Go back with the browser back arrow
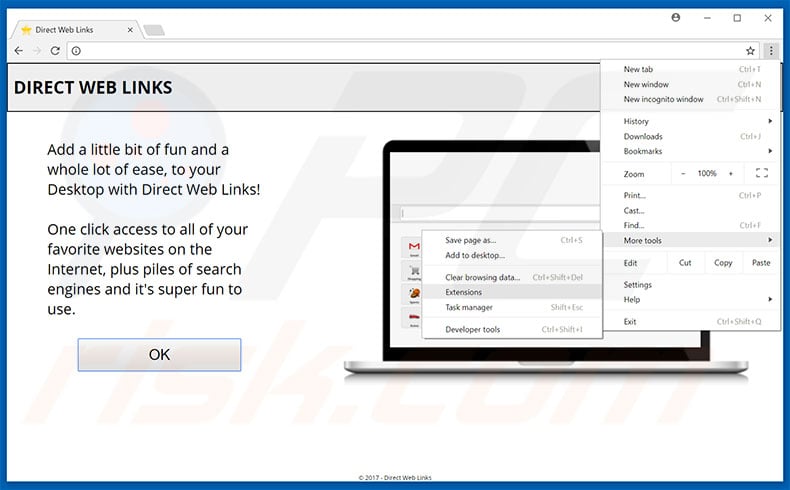Viewport: 790px width, 490px height. coord(19,51)
